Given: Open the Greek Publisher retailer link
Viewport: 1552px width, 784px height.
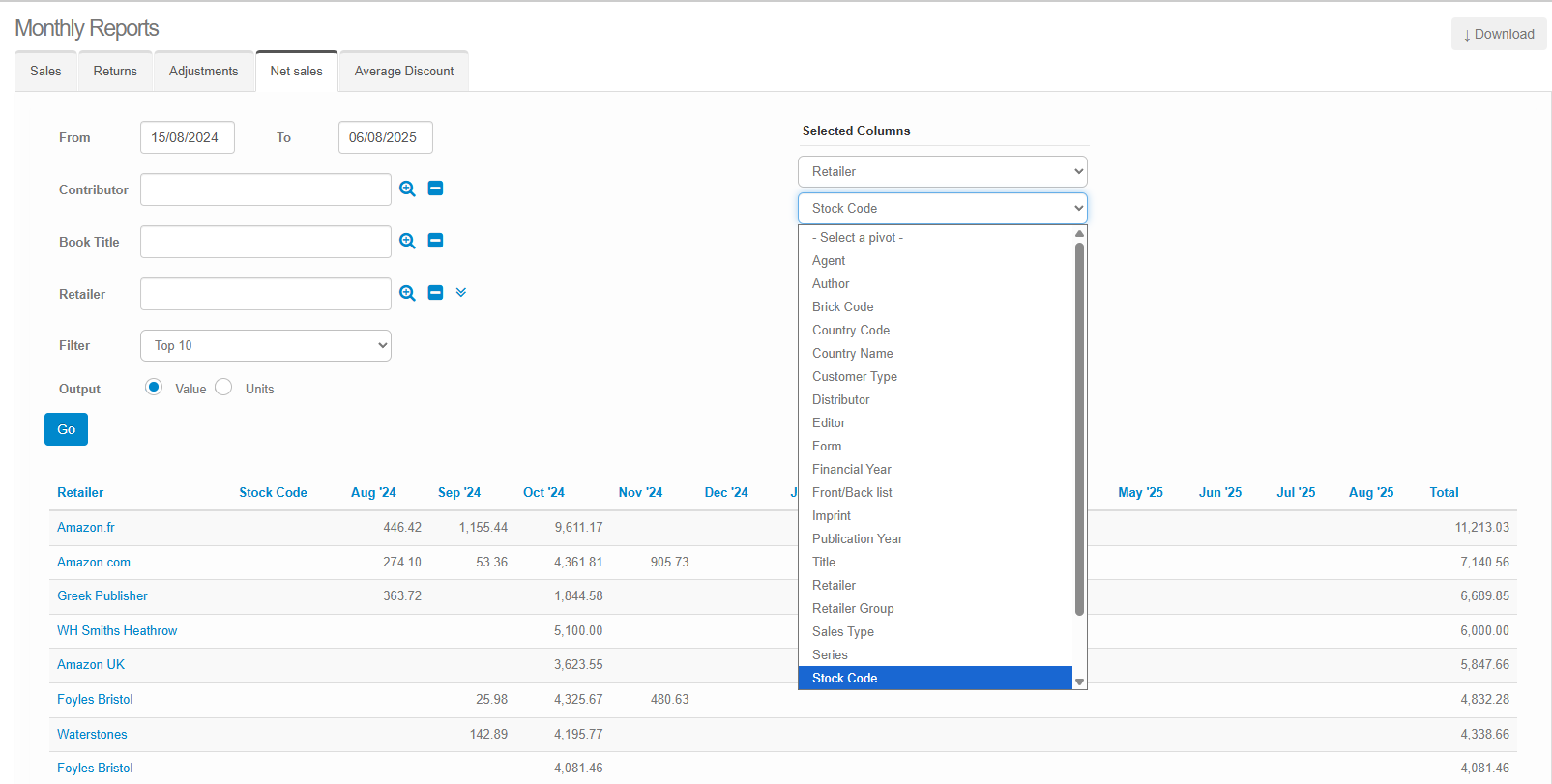Looking at the screenshot, I should tap(102, 595).
